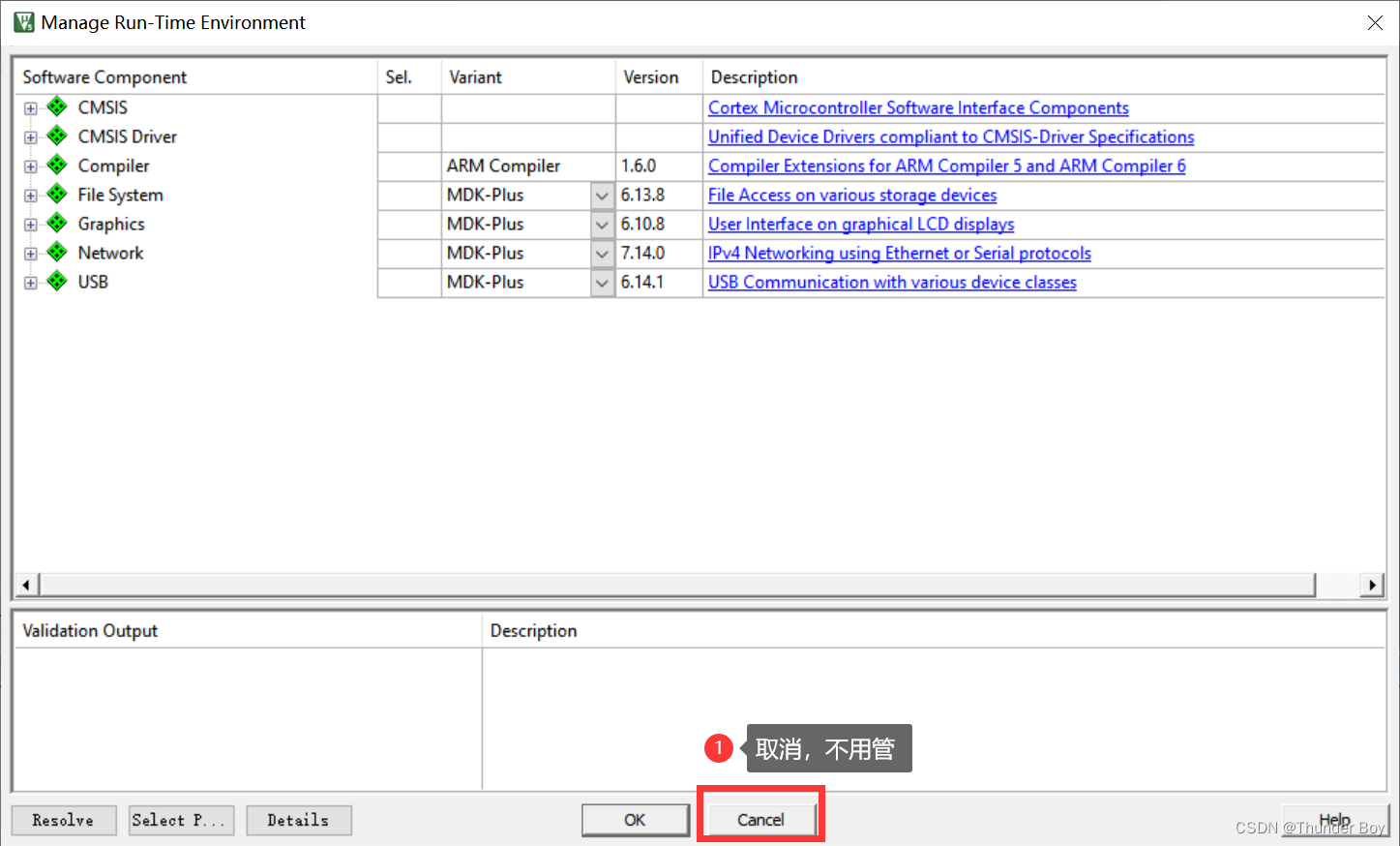
Task: Select the File System tree item label
Action: point(121,195)
